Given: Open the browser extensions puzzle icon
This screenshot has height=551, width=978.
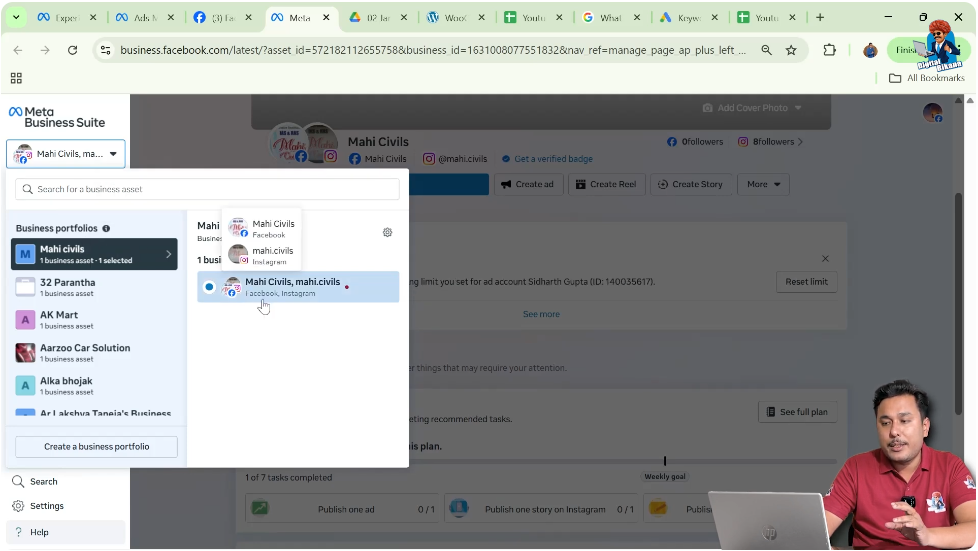Looking at the screenshot, I should 829,50.
